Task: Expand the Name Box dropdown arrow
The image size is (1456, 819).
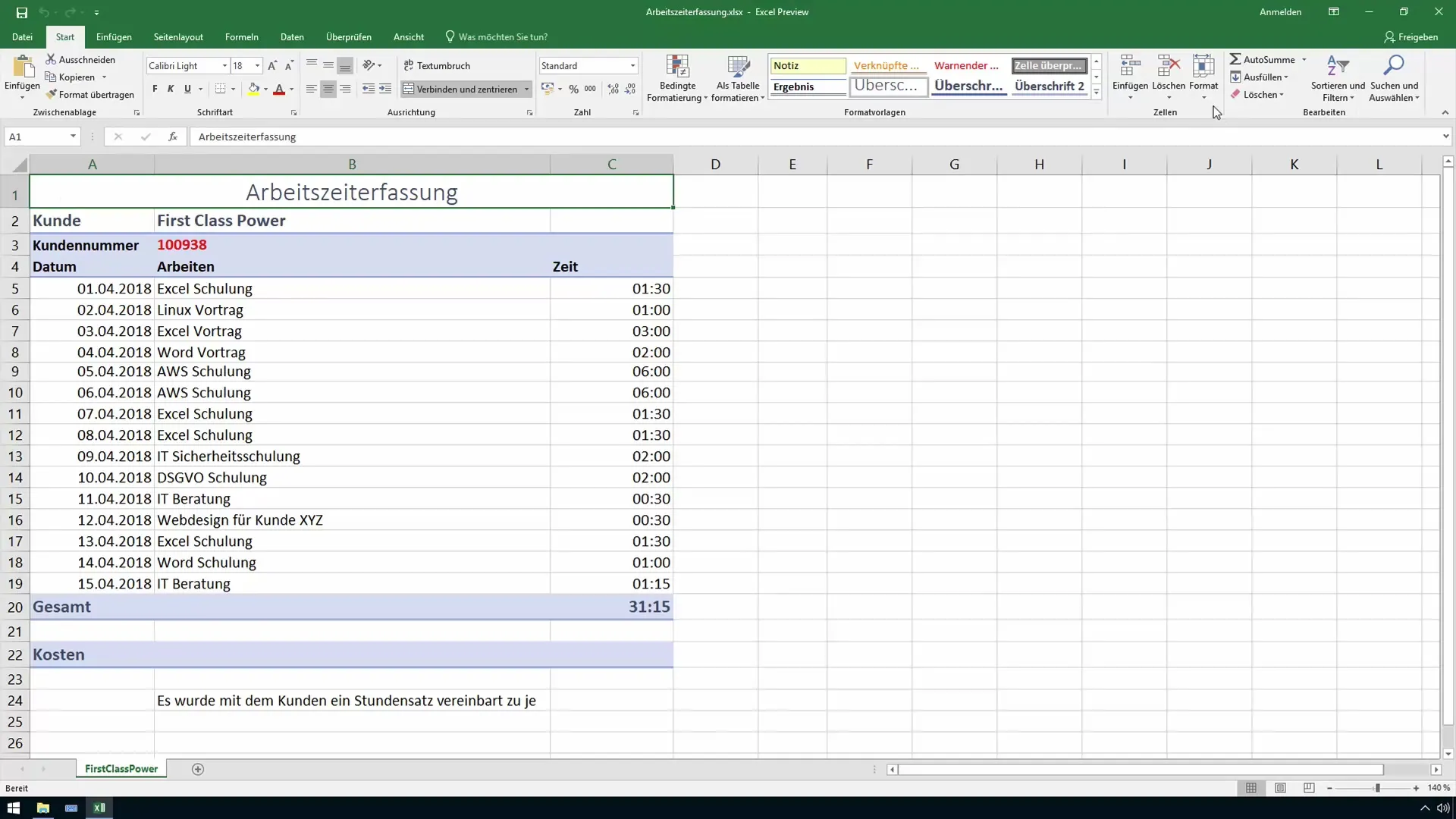Action: click(x=73, y=136)
